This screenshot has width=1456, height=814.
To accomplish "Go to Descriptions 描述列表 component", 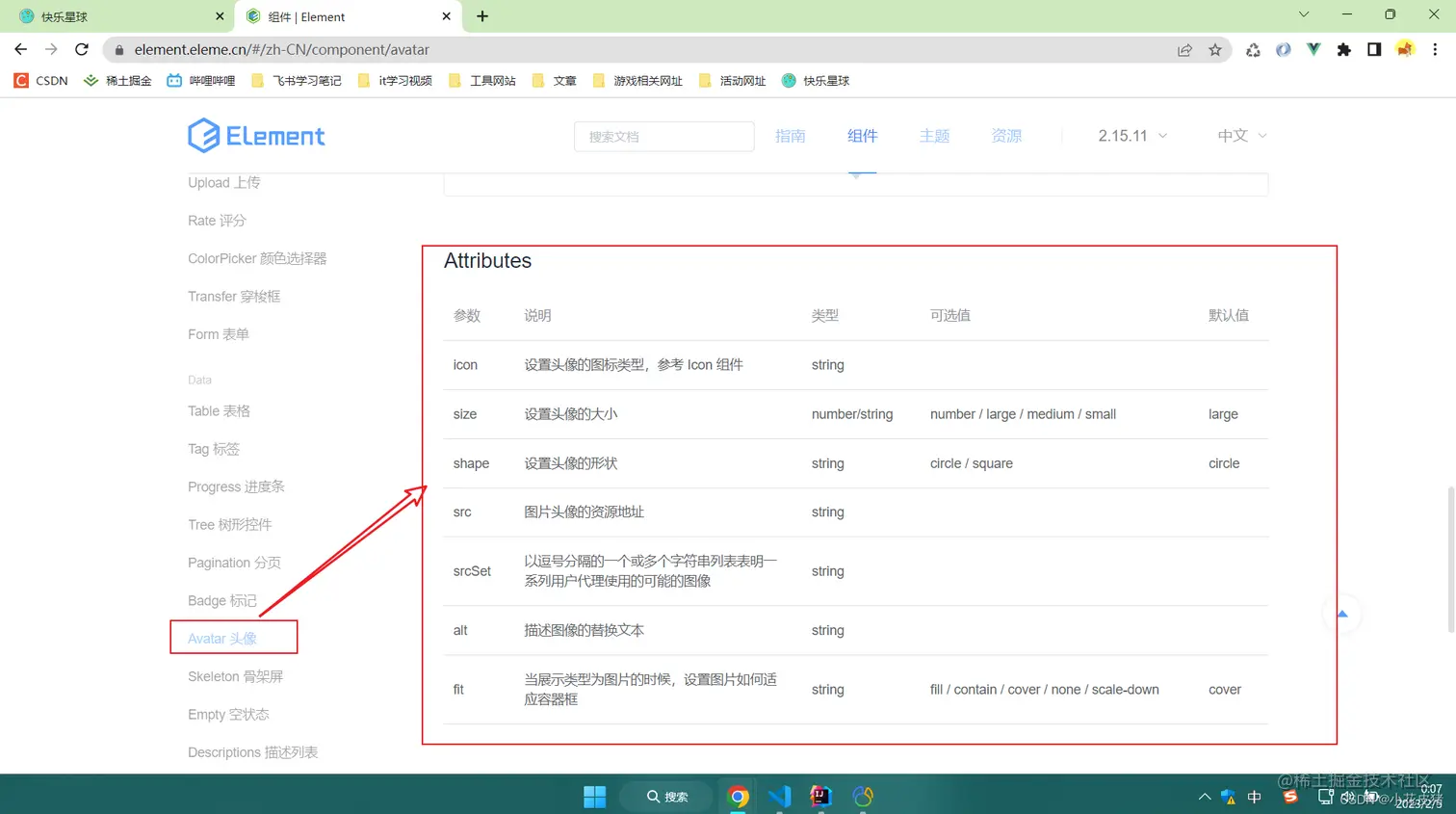I will [x=253, y=752].
